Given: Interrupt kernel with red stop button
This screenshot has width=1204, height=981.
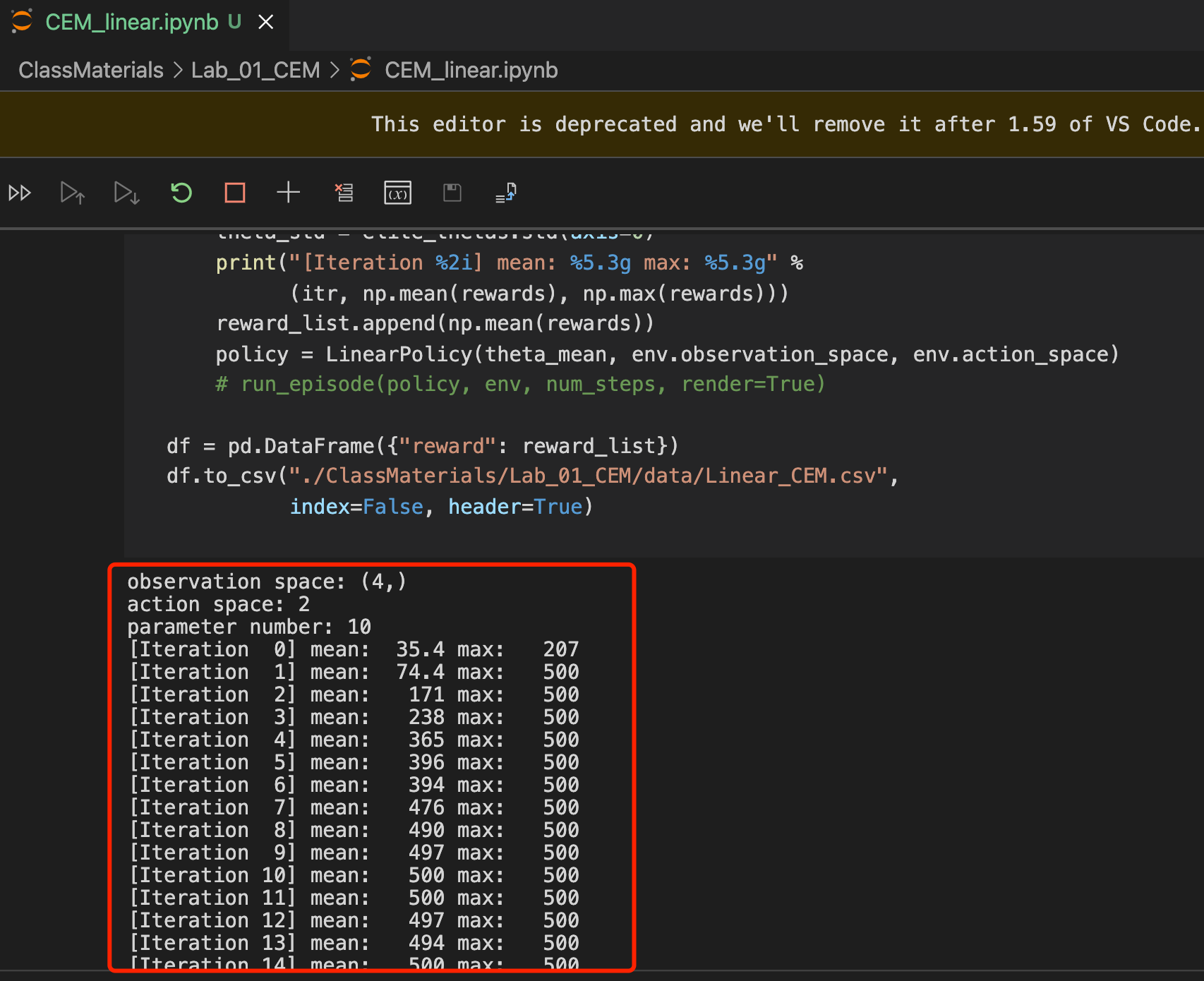Looking at the screenshot, I should [235, 193].
